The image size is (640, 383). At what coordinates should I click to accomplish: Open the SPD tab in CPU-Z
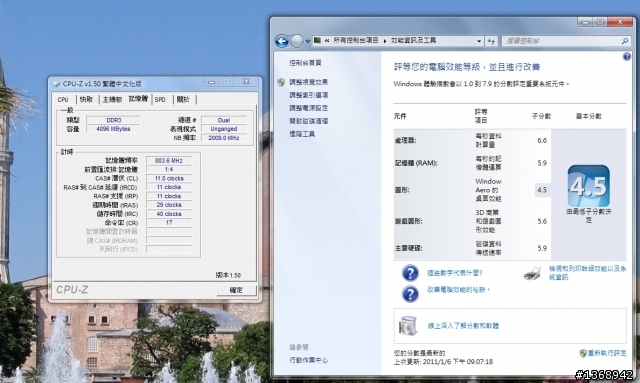click(x=160, y=100)
